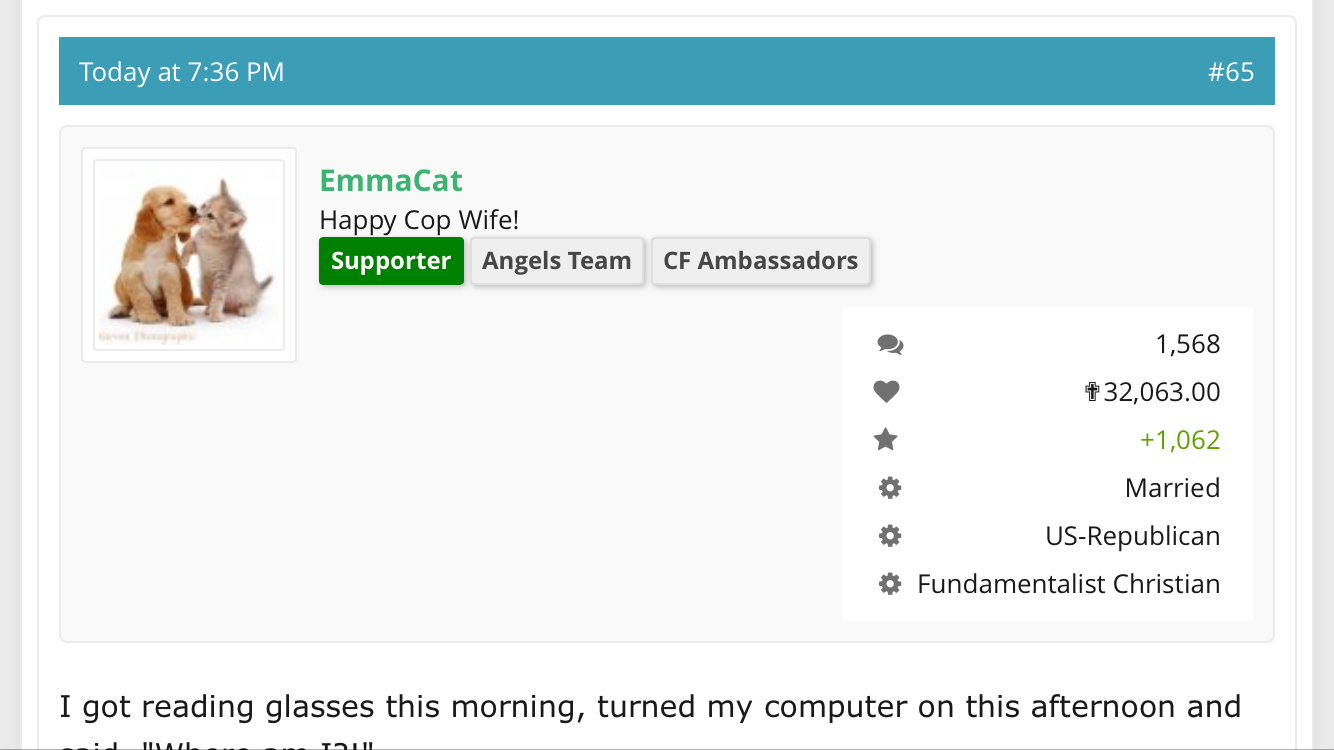
Task: Click the Married status text
Action: click(x=1172, y=488)
